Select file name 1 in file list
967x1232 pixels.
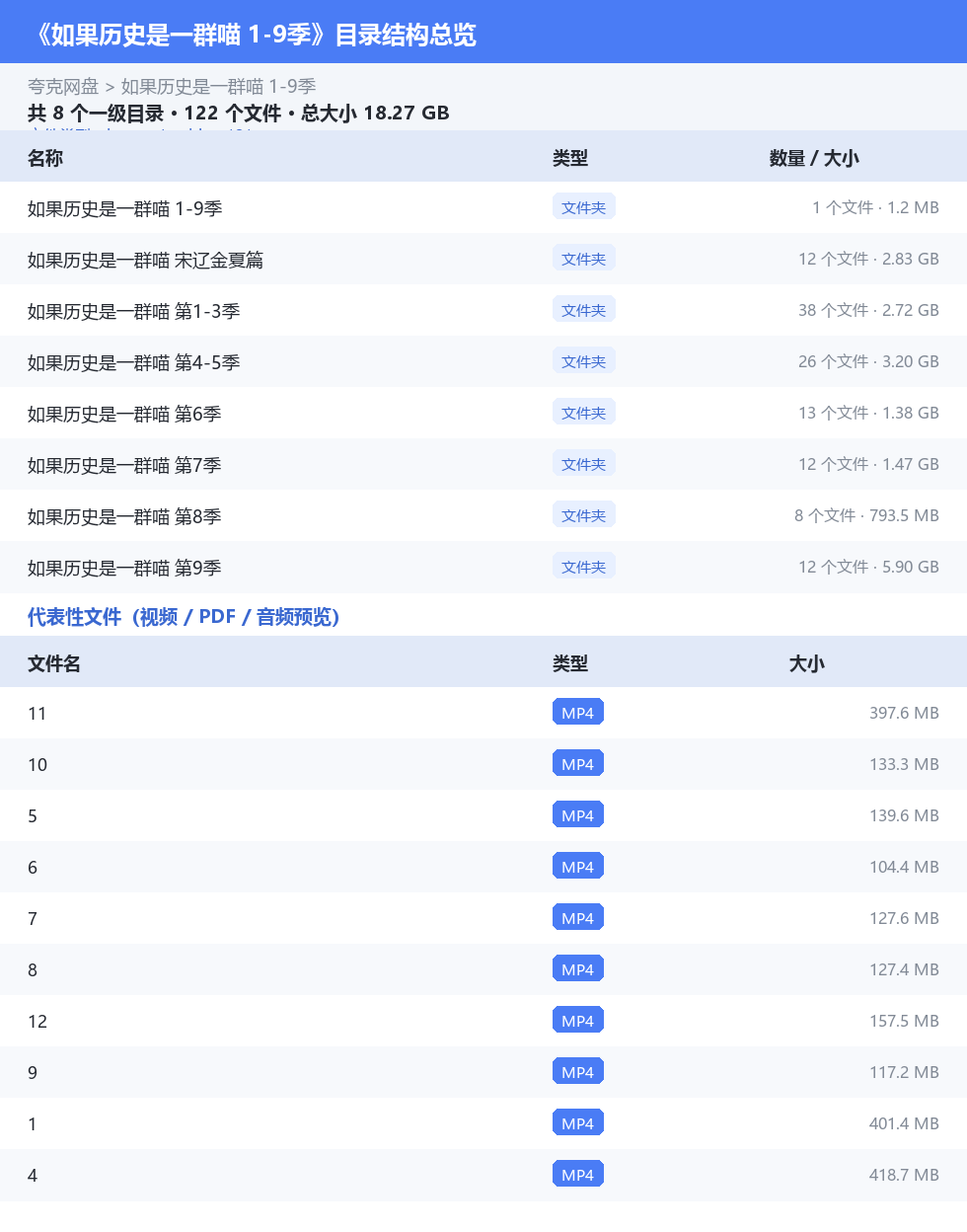[x=33, y=1124]
